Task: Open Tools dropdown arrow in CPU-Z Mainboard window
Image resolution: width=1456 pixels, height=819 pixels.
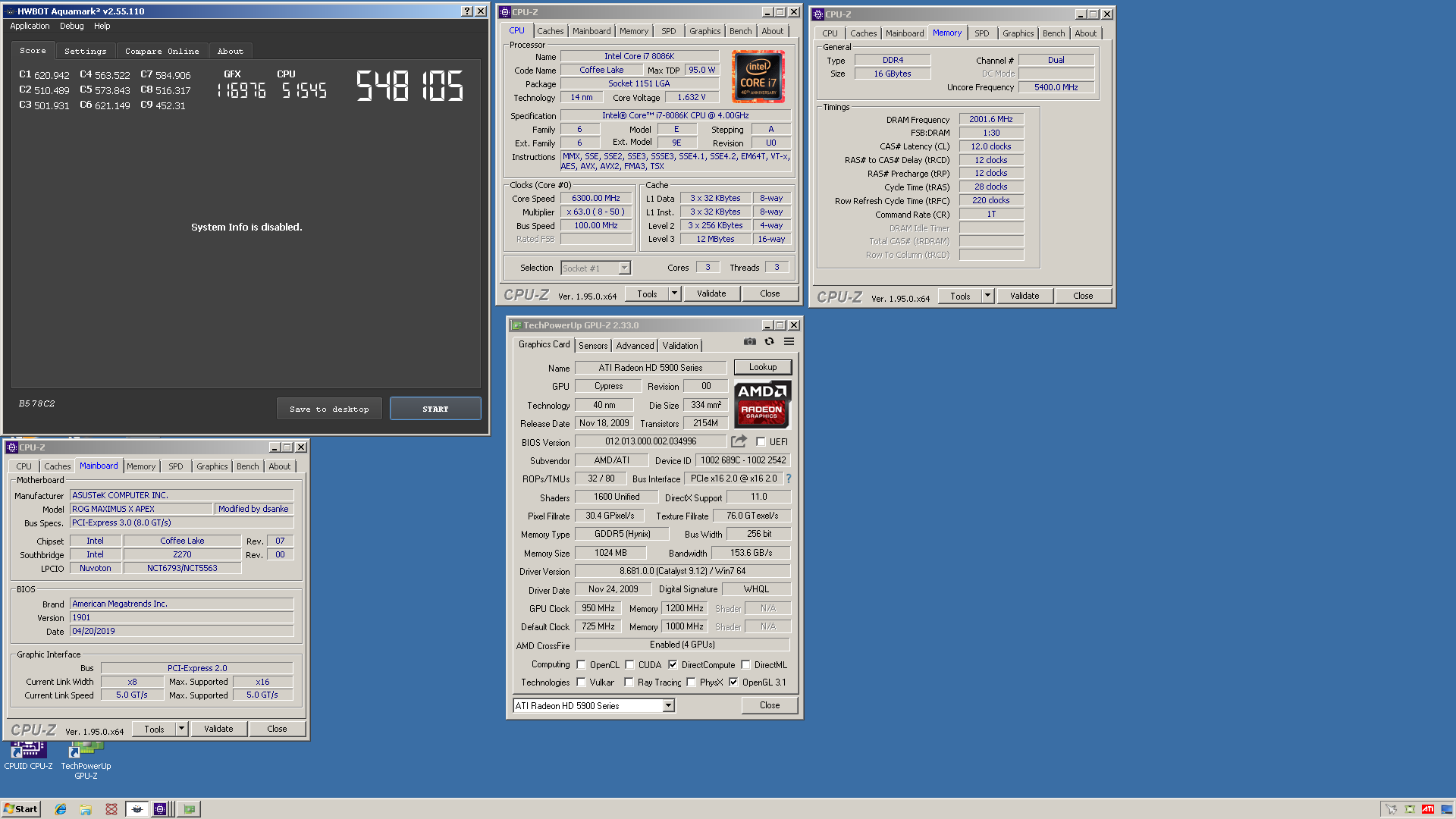Action: pos(181,729)
